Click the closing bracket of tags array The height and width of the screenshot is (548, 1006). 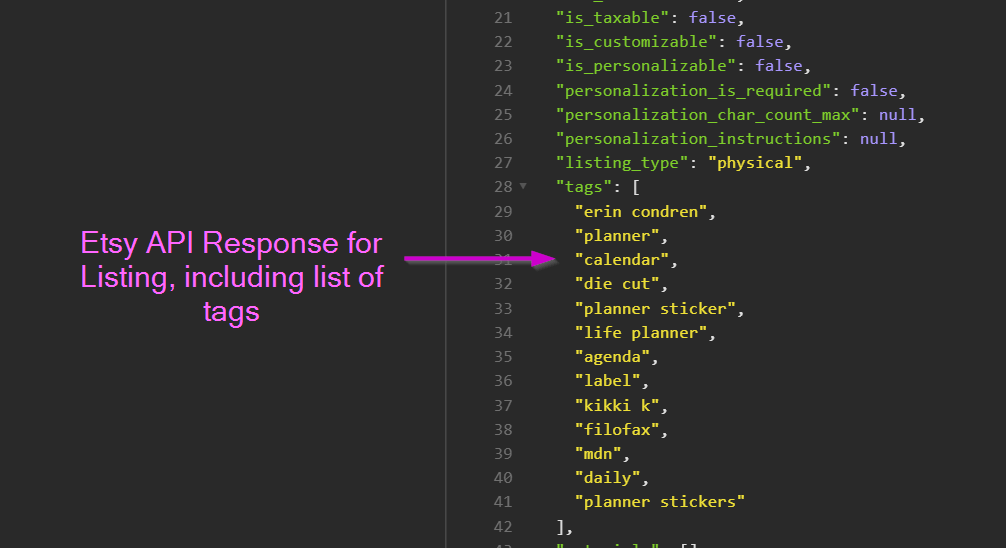coord(561,526)
